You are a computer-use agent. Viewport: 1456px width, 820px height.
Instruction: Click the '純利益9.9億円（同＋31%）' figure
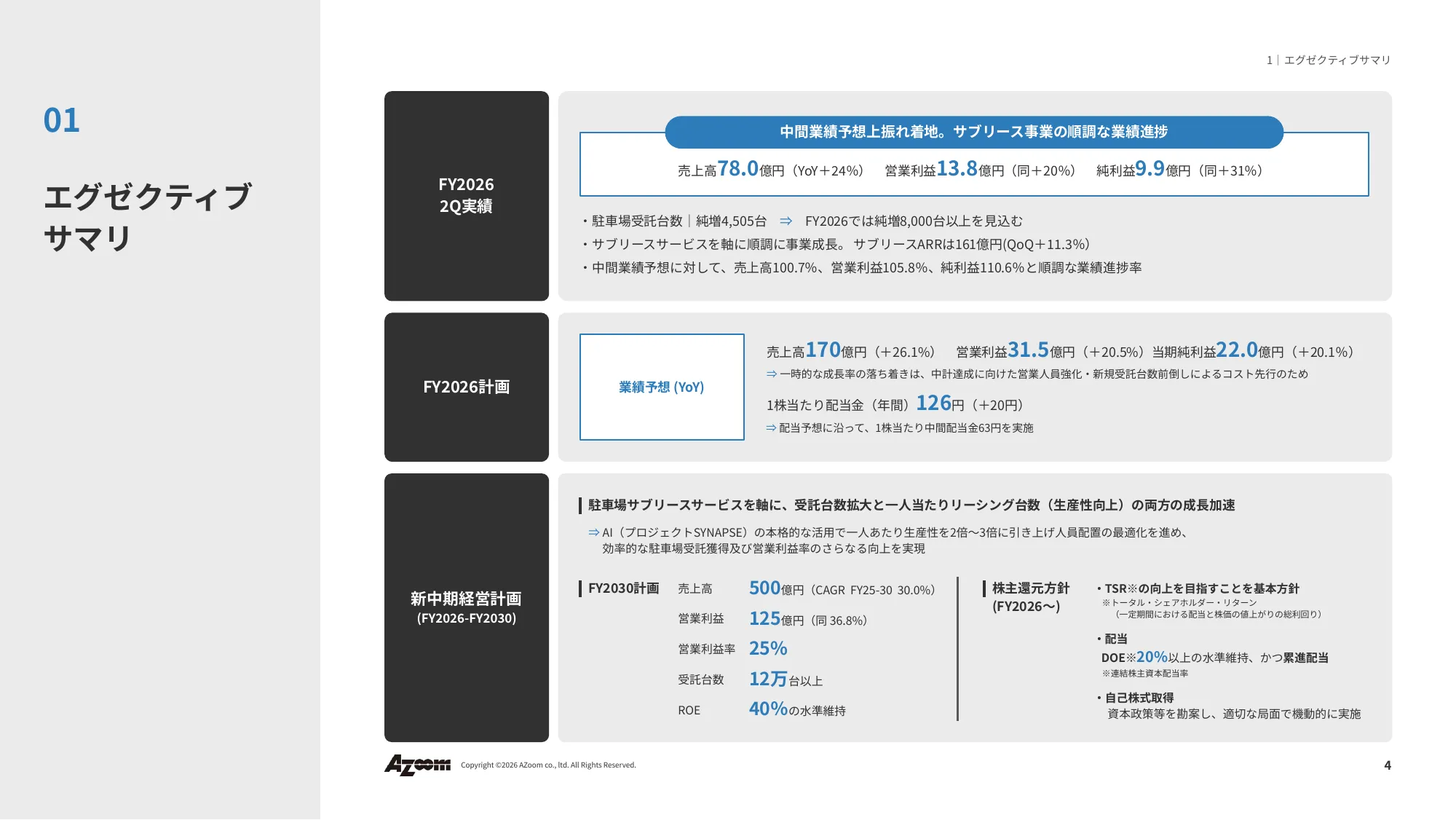point(1179,169)
